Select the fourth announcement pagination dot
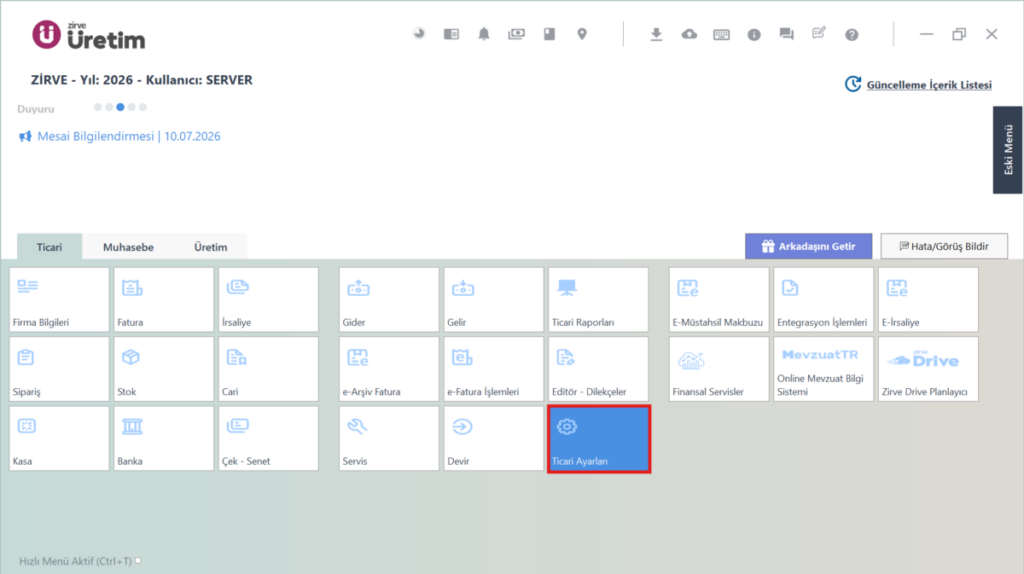This screenshot has height=574, width=1024. (132, 107)
